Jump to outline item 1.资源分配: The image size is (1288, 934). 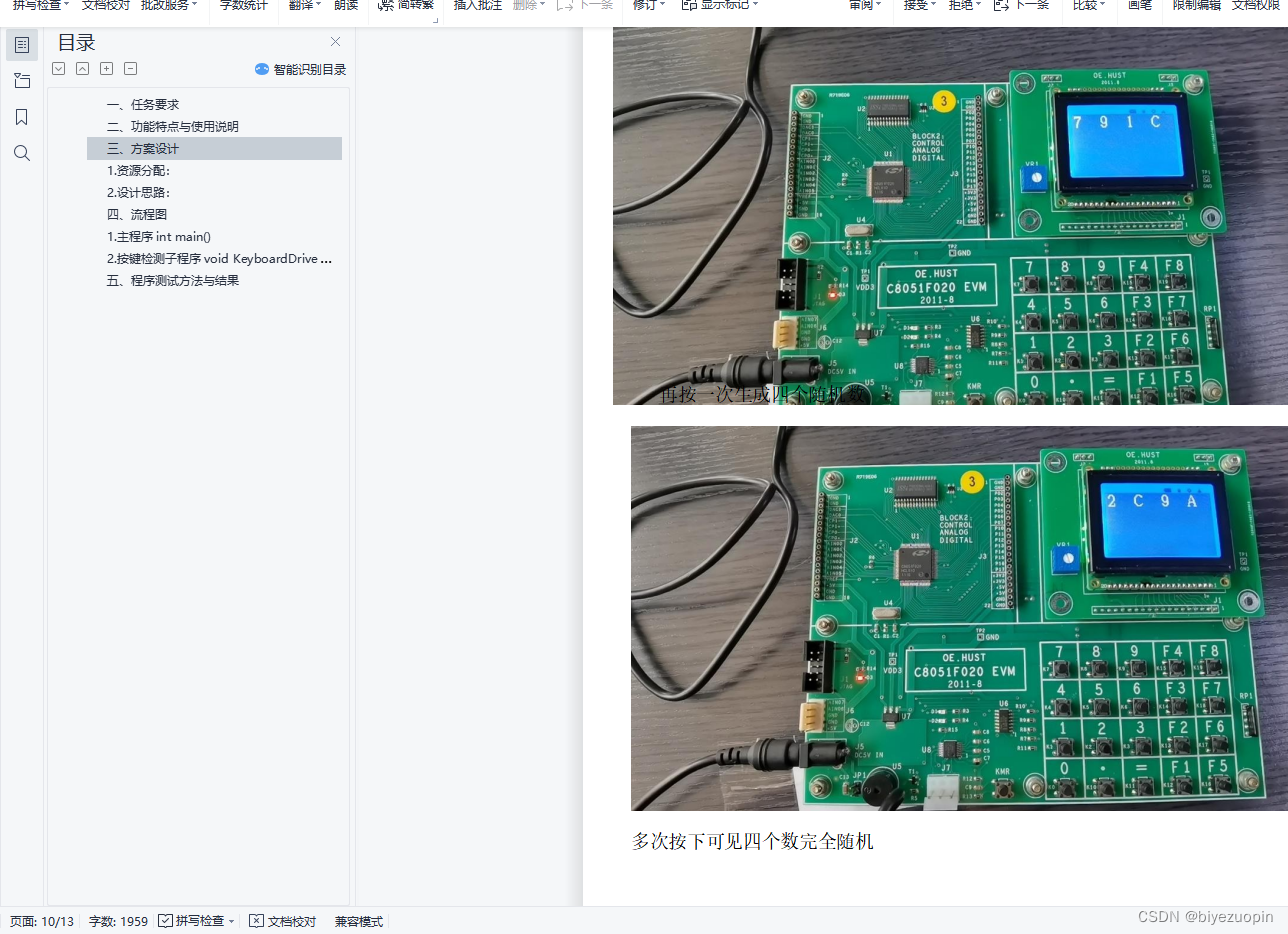point(138,170)
